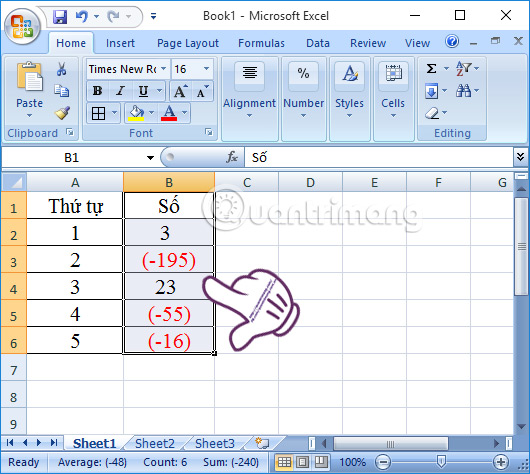Open the Name Box dropdown
The image size is (530, 474).
150,158
